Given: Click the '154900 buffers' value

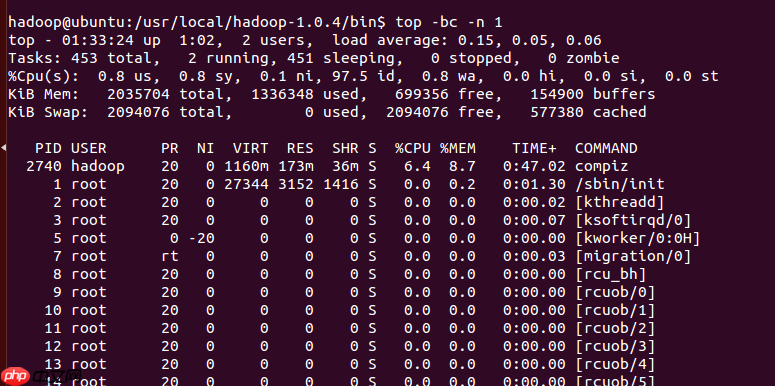Looking at the screenshot, I should (x=592, y=94).
